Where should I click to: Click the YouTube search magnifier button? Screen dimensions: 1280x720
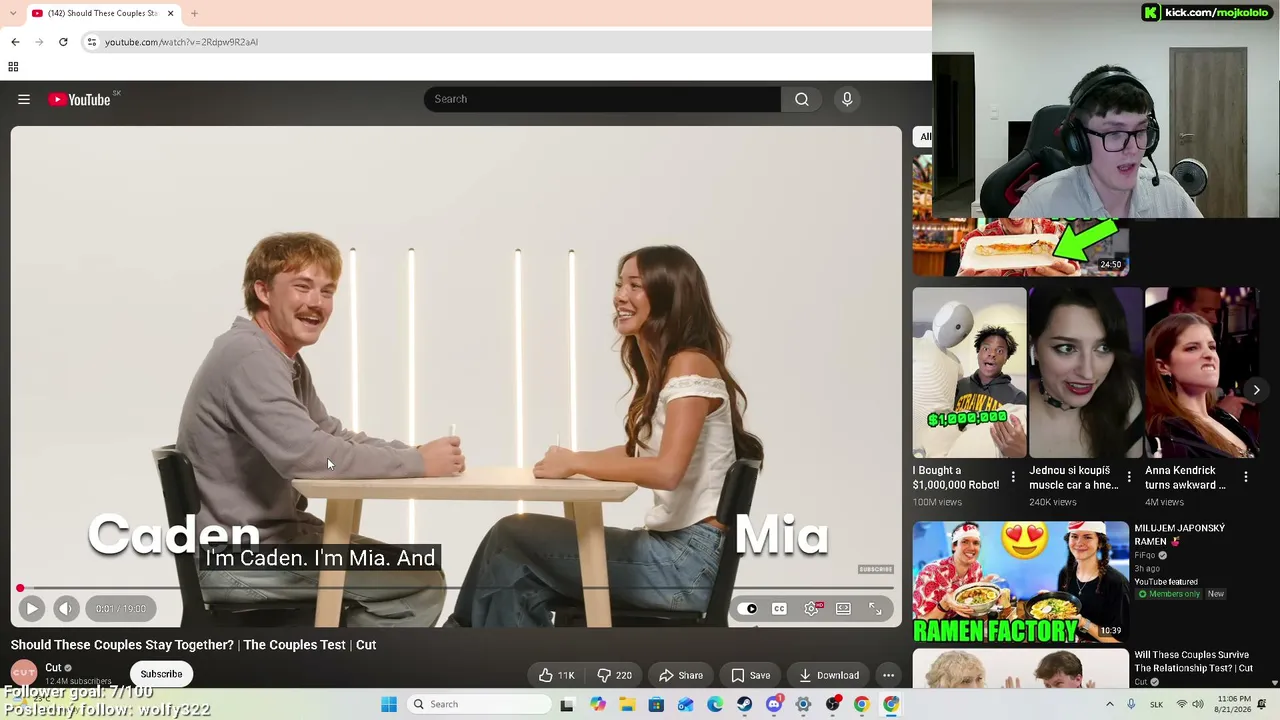coord(802,99)
